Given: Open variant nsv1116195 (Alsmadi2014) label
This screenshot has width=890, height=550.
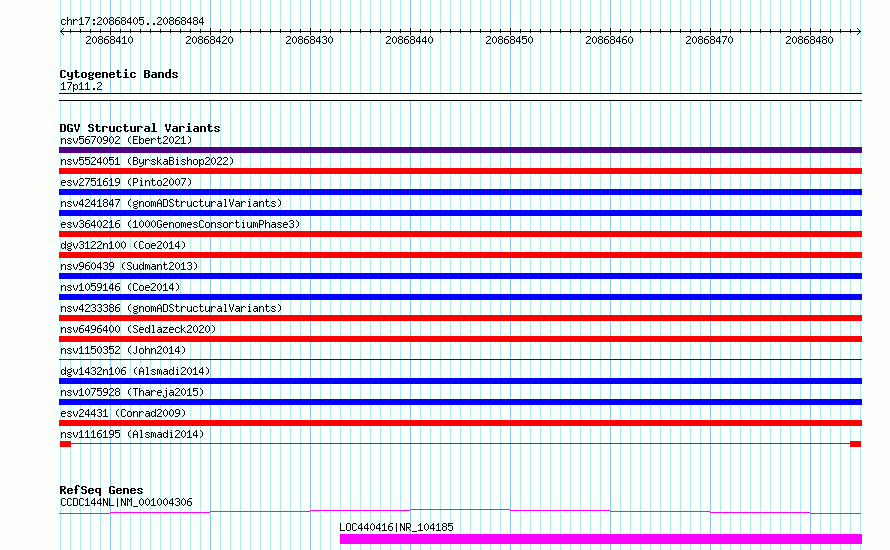Looking at the screenshot, I should 132,434.
